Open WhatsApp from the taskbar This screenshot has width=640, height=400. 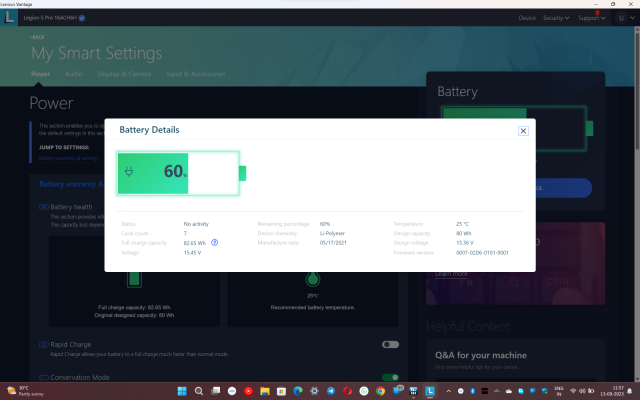tap(364, 391)
